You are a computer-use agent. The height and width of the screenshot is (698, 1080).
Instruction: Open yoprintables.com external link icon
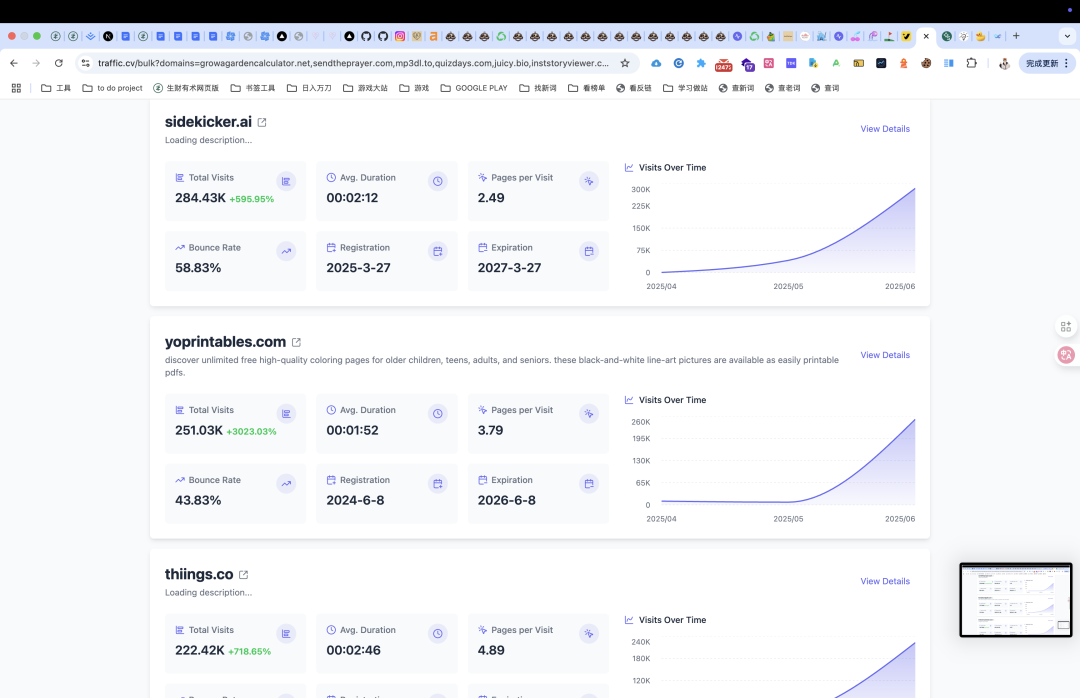(296, 342)
